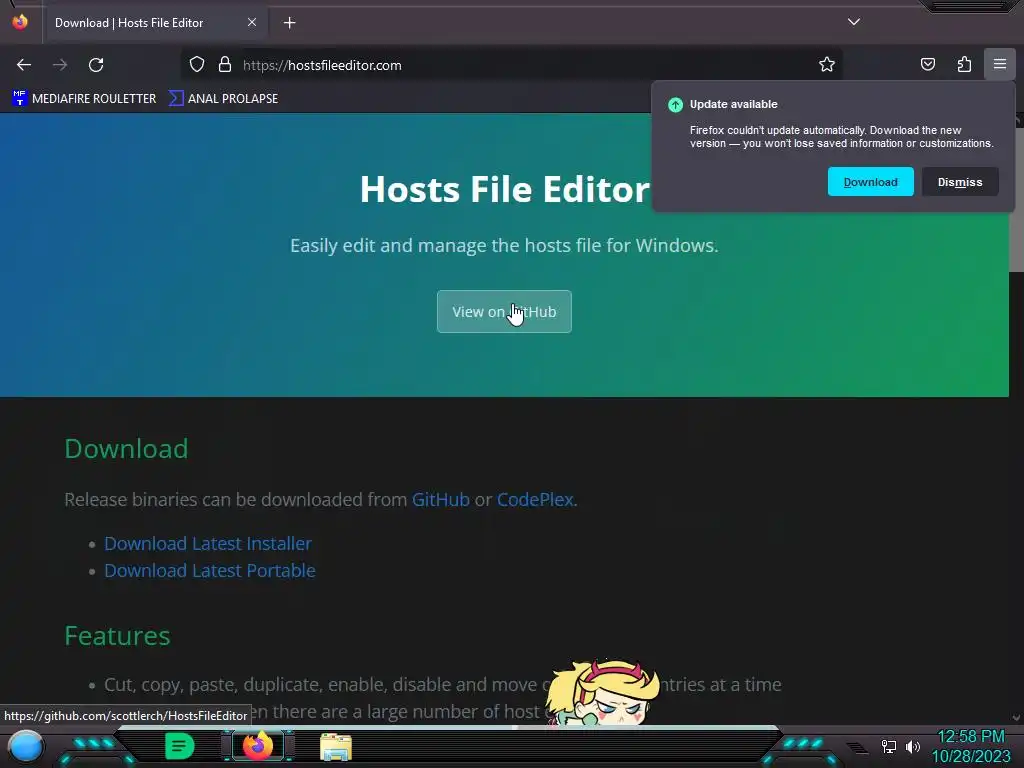
Task: Open the CodePlex link
Action: pos(535,500)
